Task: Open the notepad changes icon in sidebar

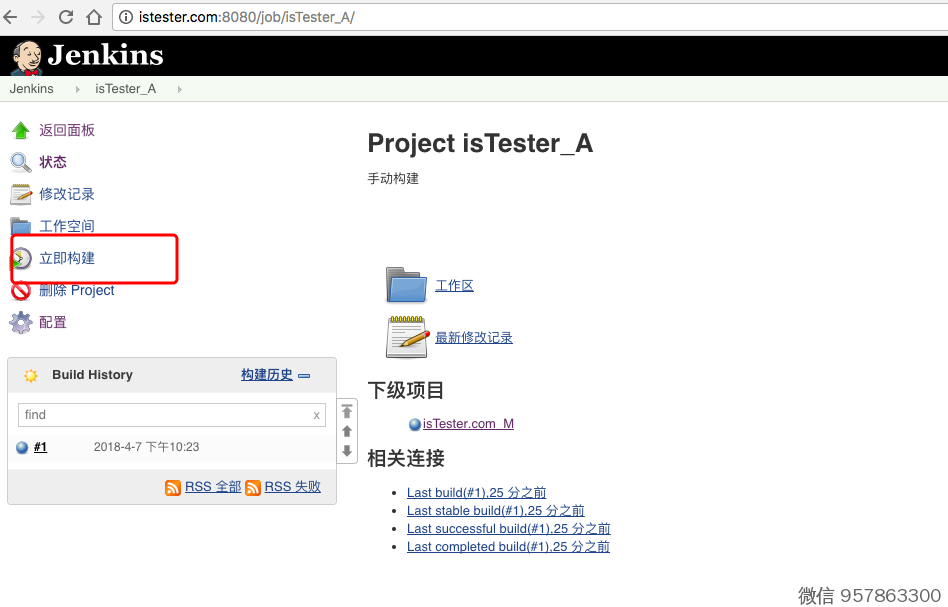Action: [21, 194]
